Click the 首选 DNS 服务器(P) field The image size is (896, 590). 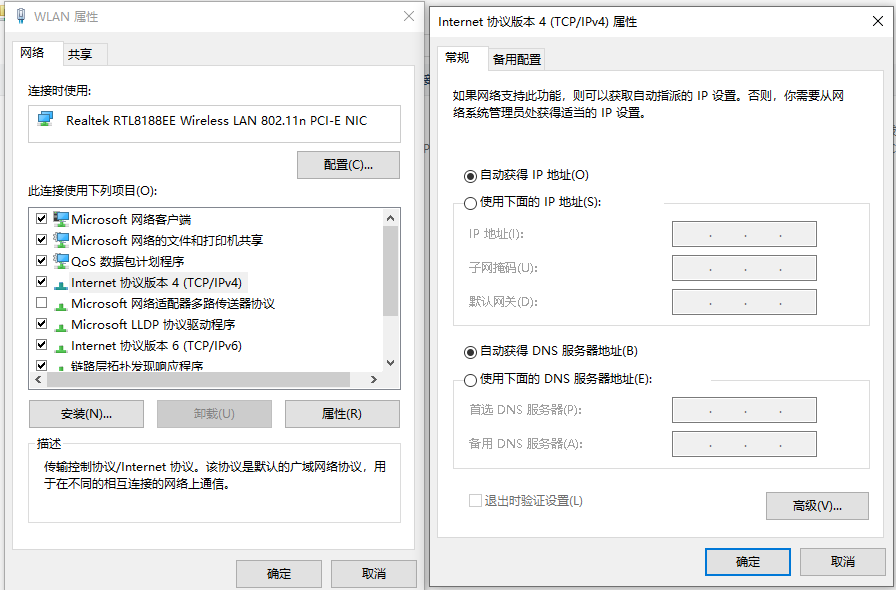[x=744, y=410]
